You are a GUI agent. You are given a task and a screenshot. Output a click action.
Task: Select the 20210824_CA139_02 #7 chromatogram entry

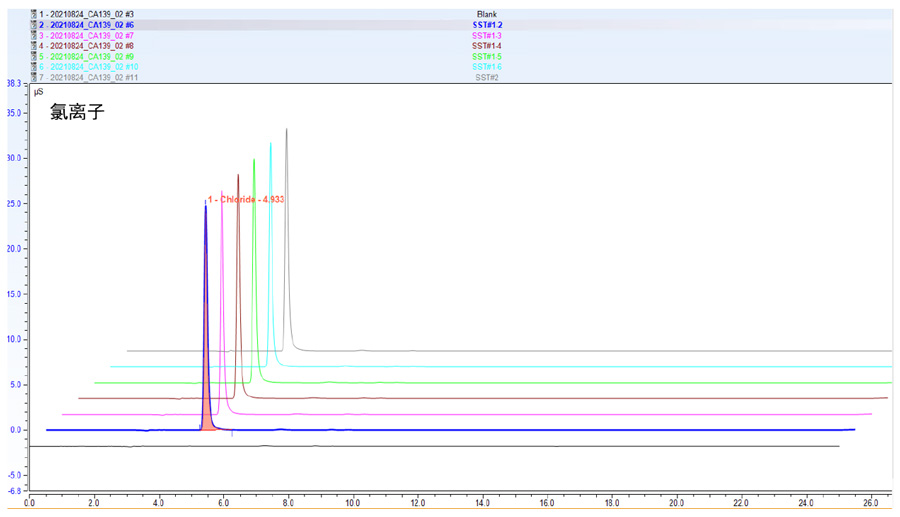point(86,35)
